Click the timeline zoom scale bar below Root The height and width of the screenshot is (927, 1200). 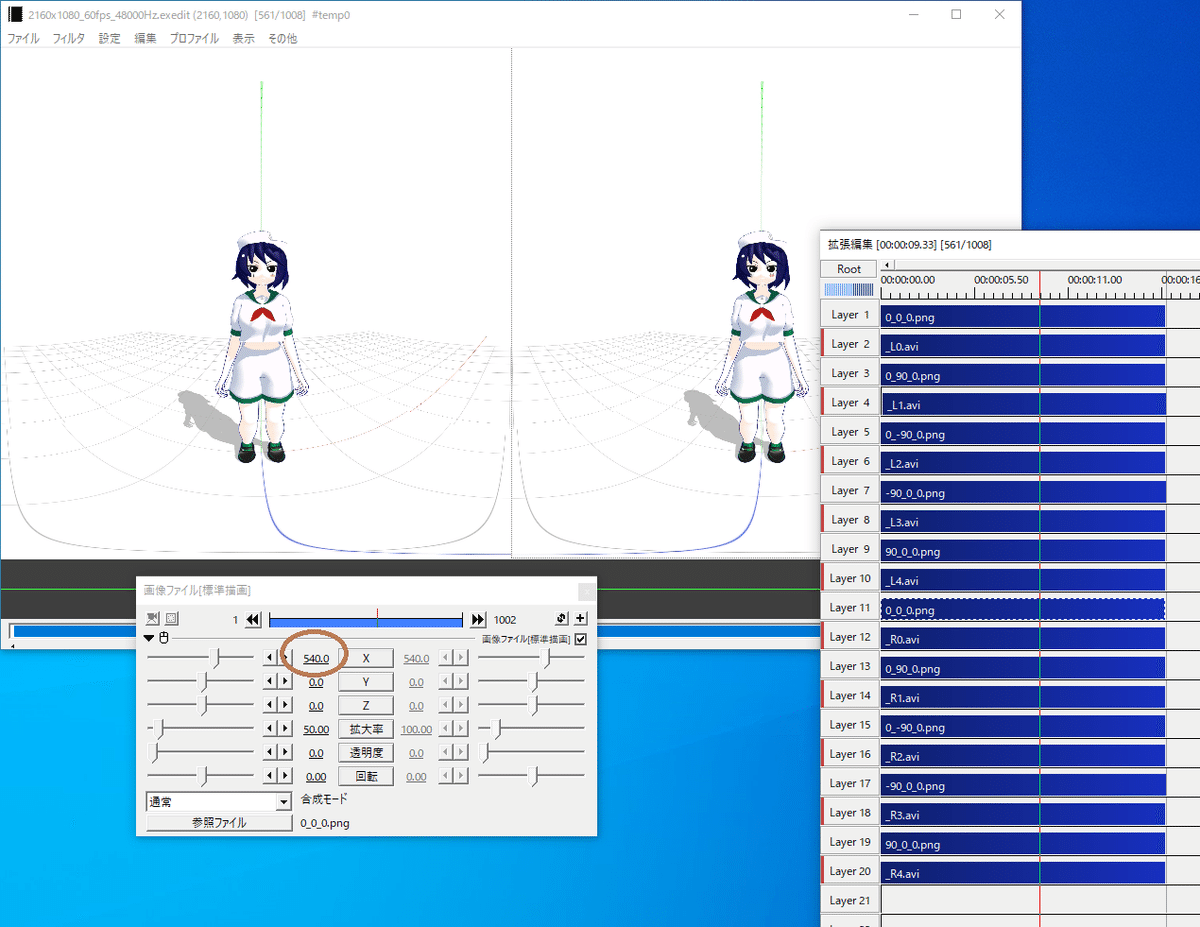tap(849, 289)
